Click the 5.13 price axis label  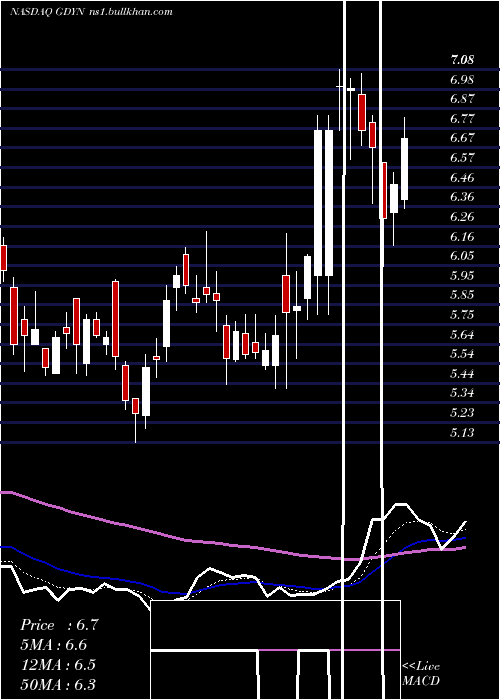[462, 432]
